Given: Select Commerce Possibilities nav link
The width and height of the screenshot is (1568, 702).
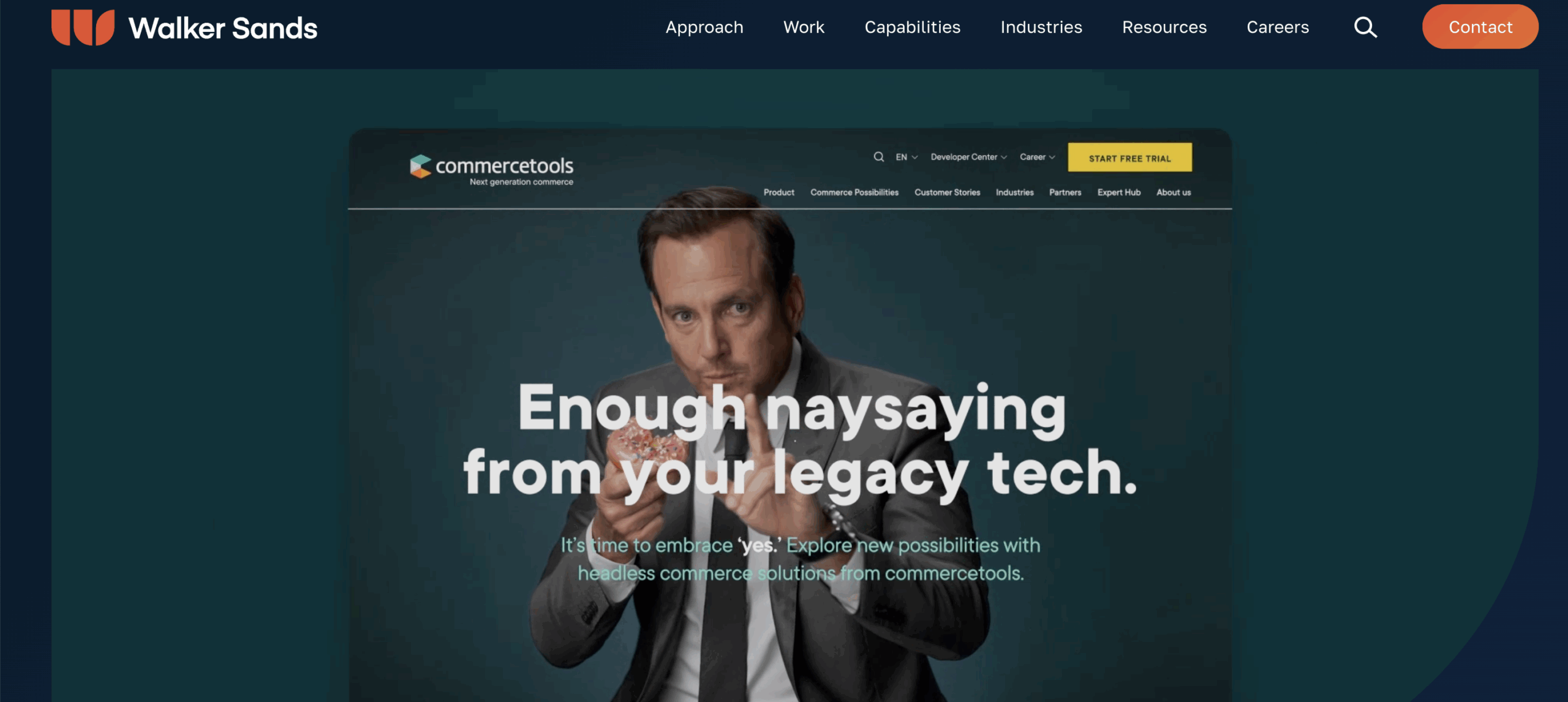Looking at the screenshot, I should [854, 192].
